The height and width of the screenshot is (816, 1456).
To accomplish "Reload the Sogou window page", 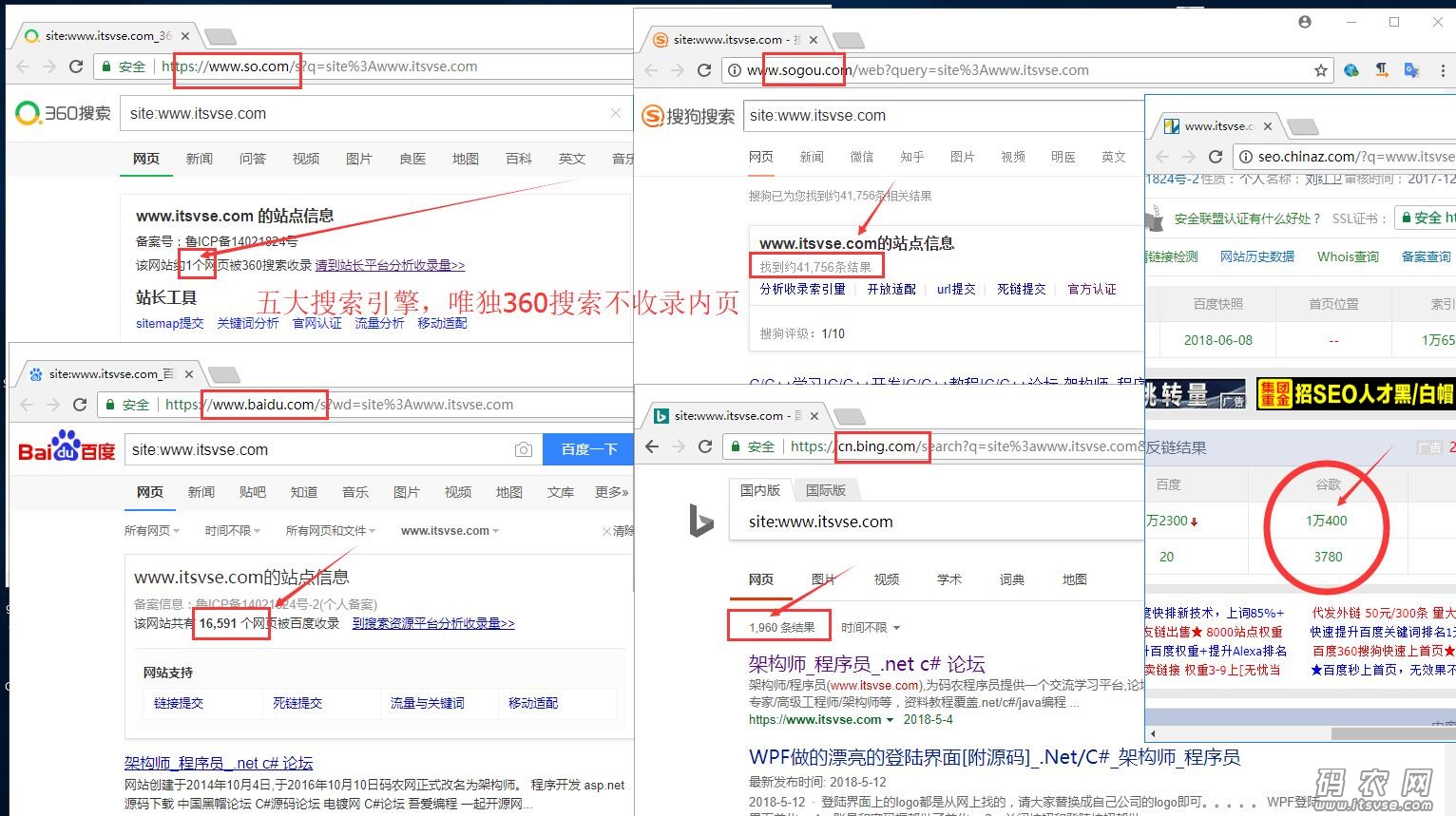I will point(704,70).
